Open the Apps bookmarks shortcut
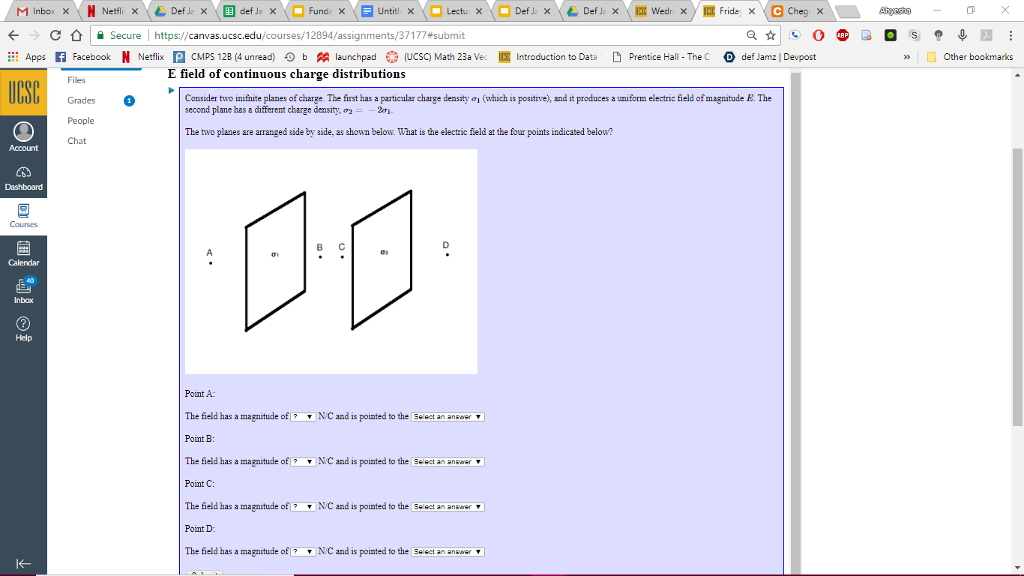 coord(27,57)
